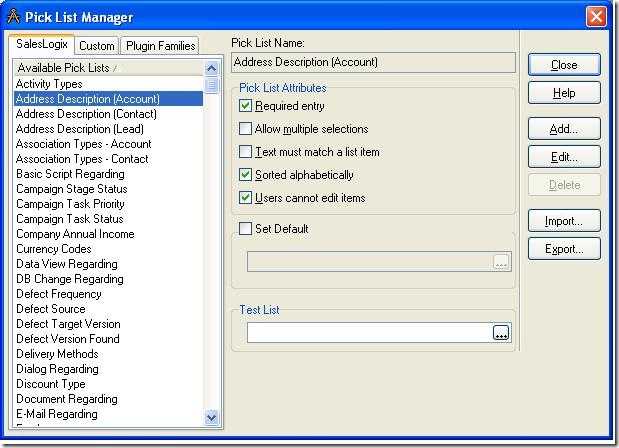Select Campaign Stage Status in list
This screenshot has height=448, width=619.
point(71,189)
